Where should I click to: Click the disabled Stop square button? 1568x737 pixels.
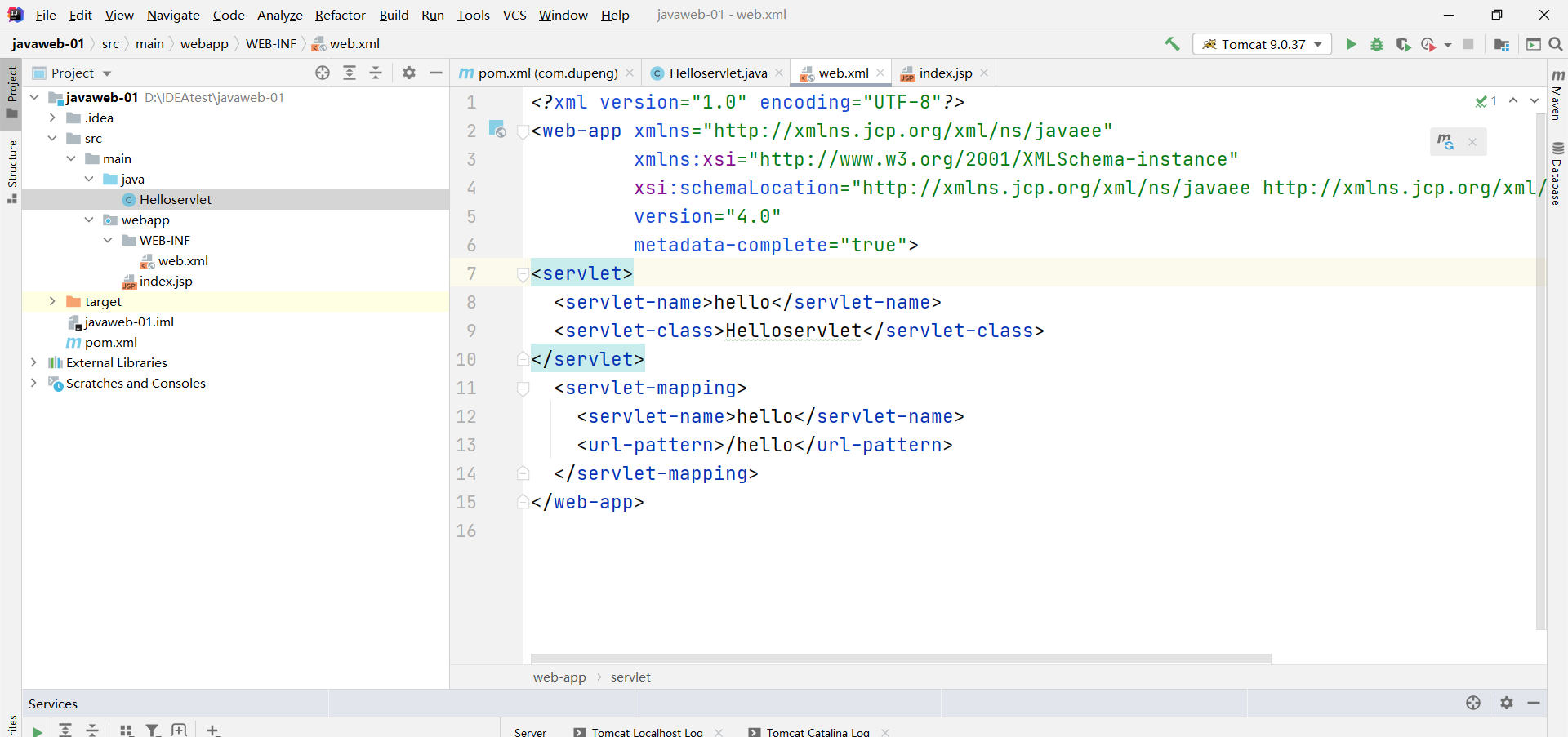pyautogui.click(x=1468, y=44)
